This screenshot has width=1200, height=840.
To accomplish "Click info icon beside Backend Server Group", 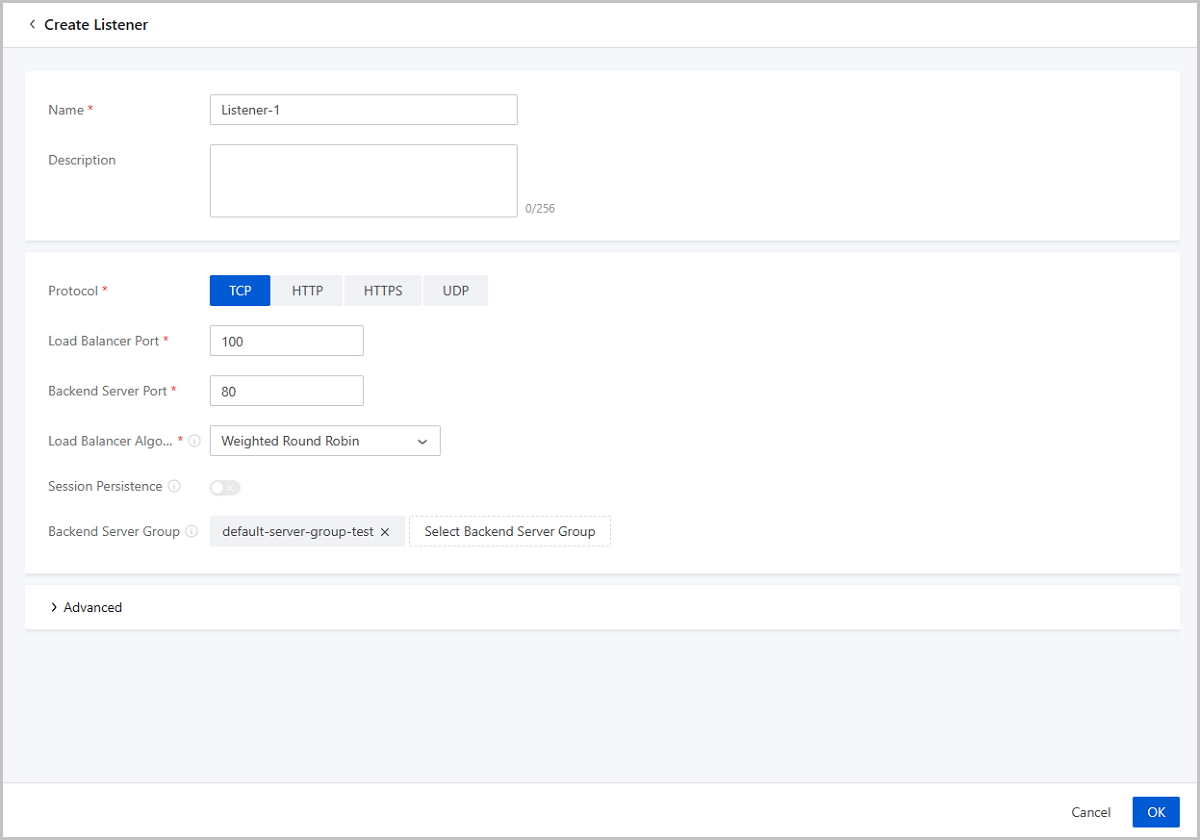I will (x=191, y=532).
